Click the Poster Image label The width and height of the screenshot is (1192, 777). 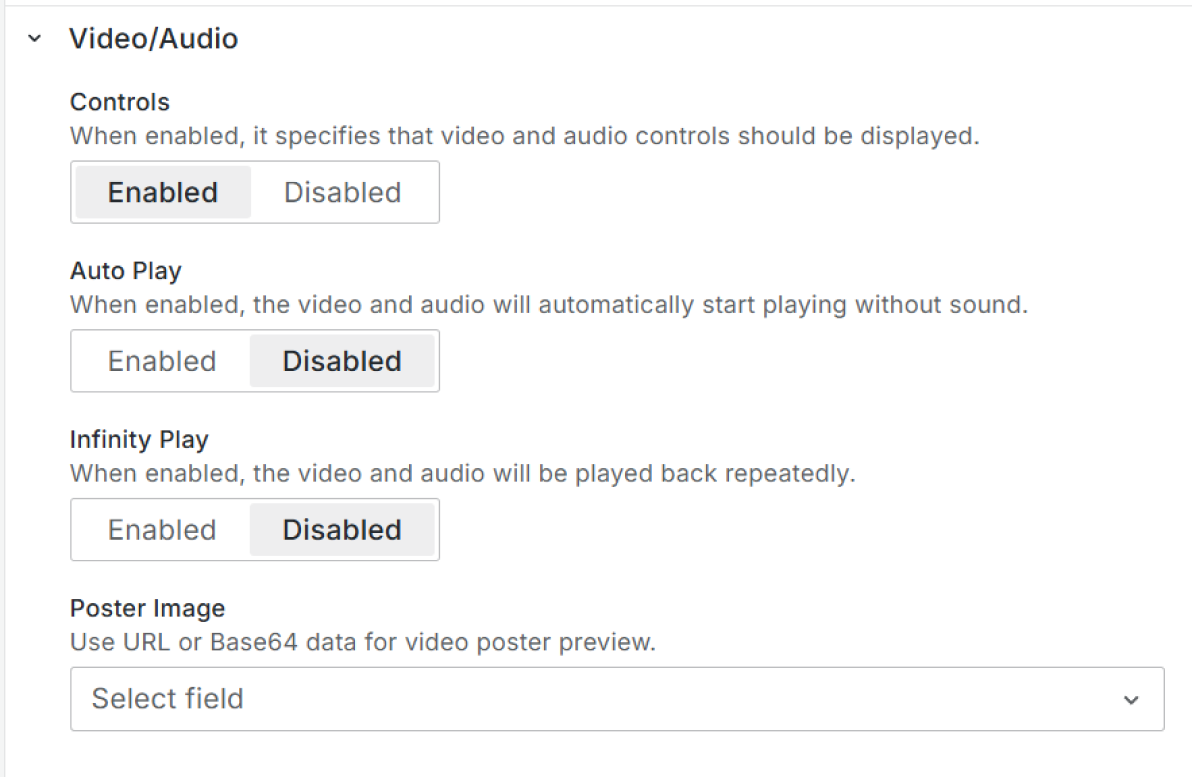click(147, 608)
